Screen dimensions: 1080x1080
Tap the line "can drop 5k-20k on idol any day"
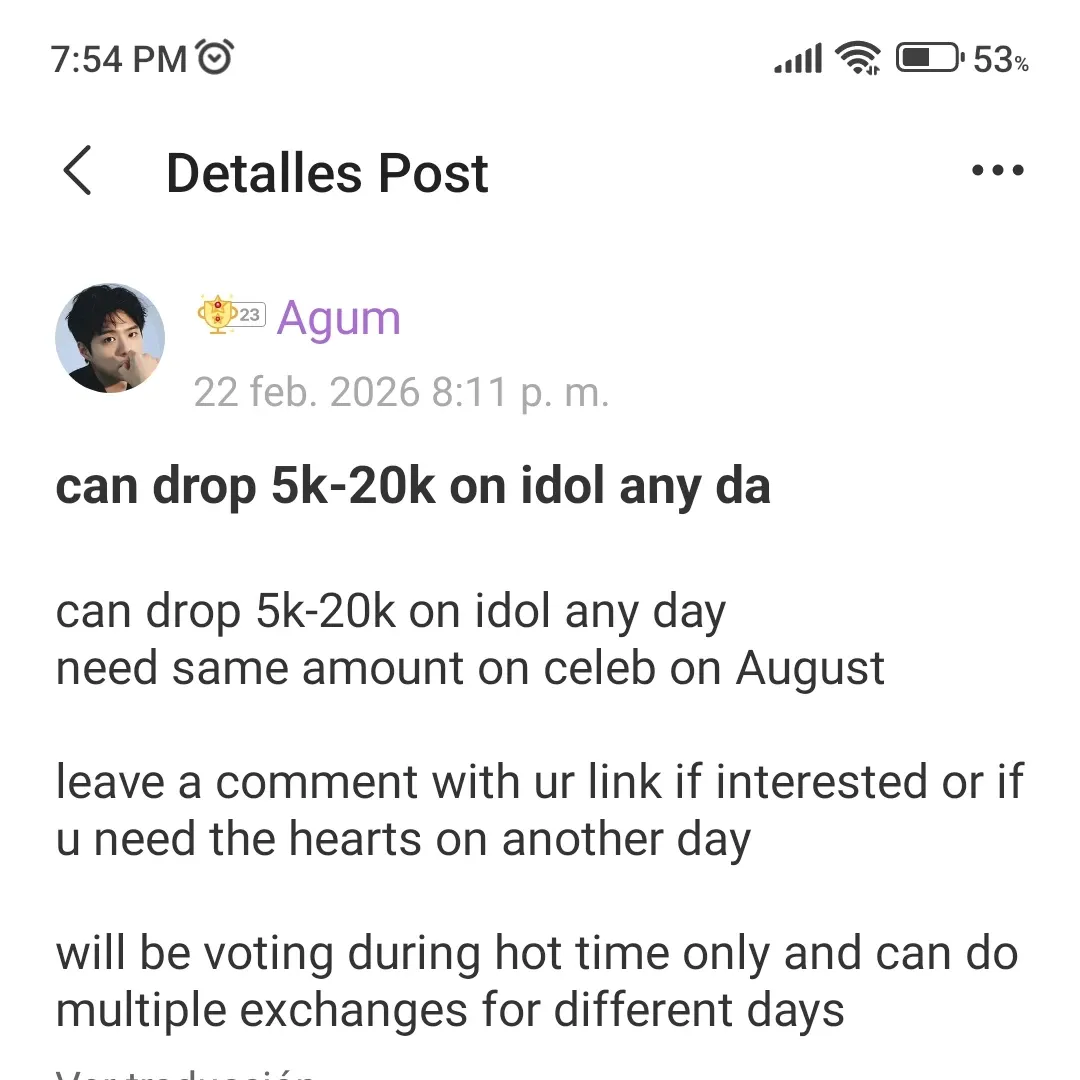coord(391,611)
